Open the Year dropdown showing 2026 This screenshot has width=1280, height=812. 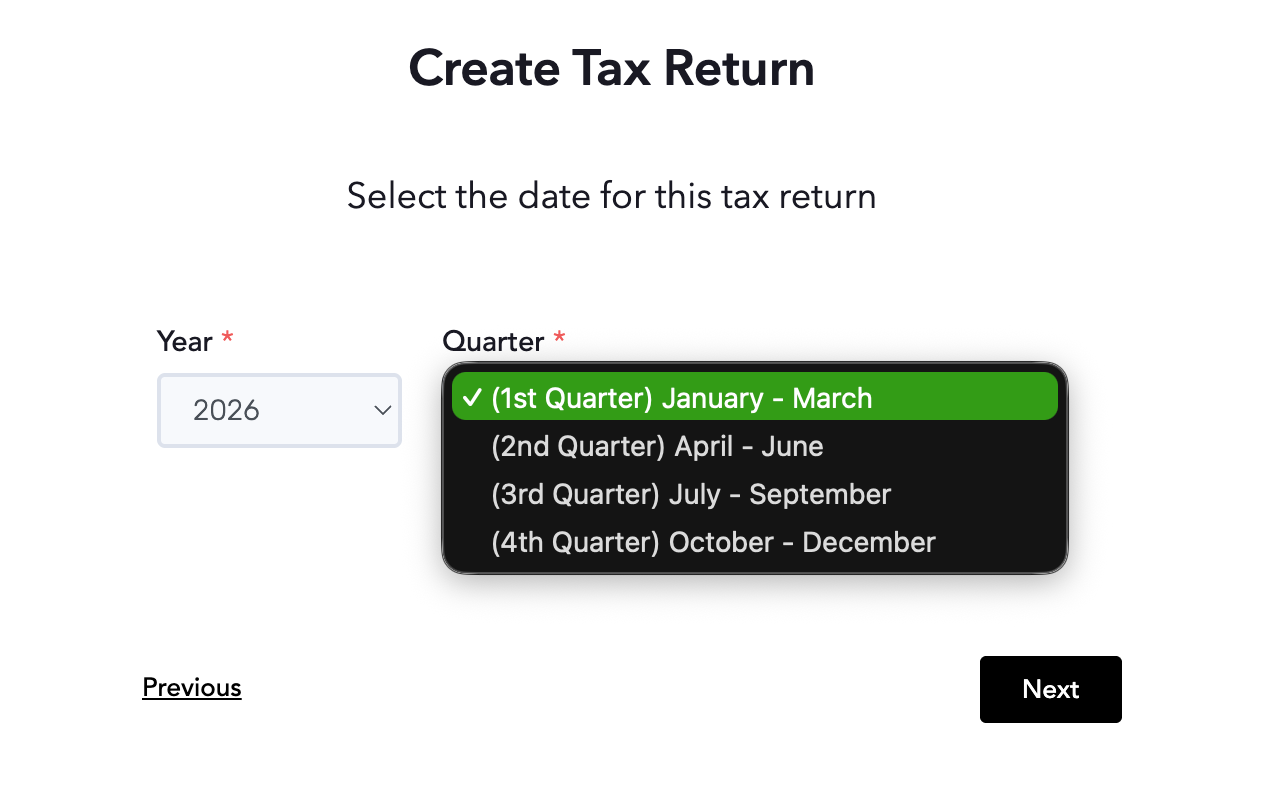(x=279, y=410)
